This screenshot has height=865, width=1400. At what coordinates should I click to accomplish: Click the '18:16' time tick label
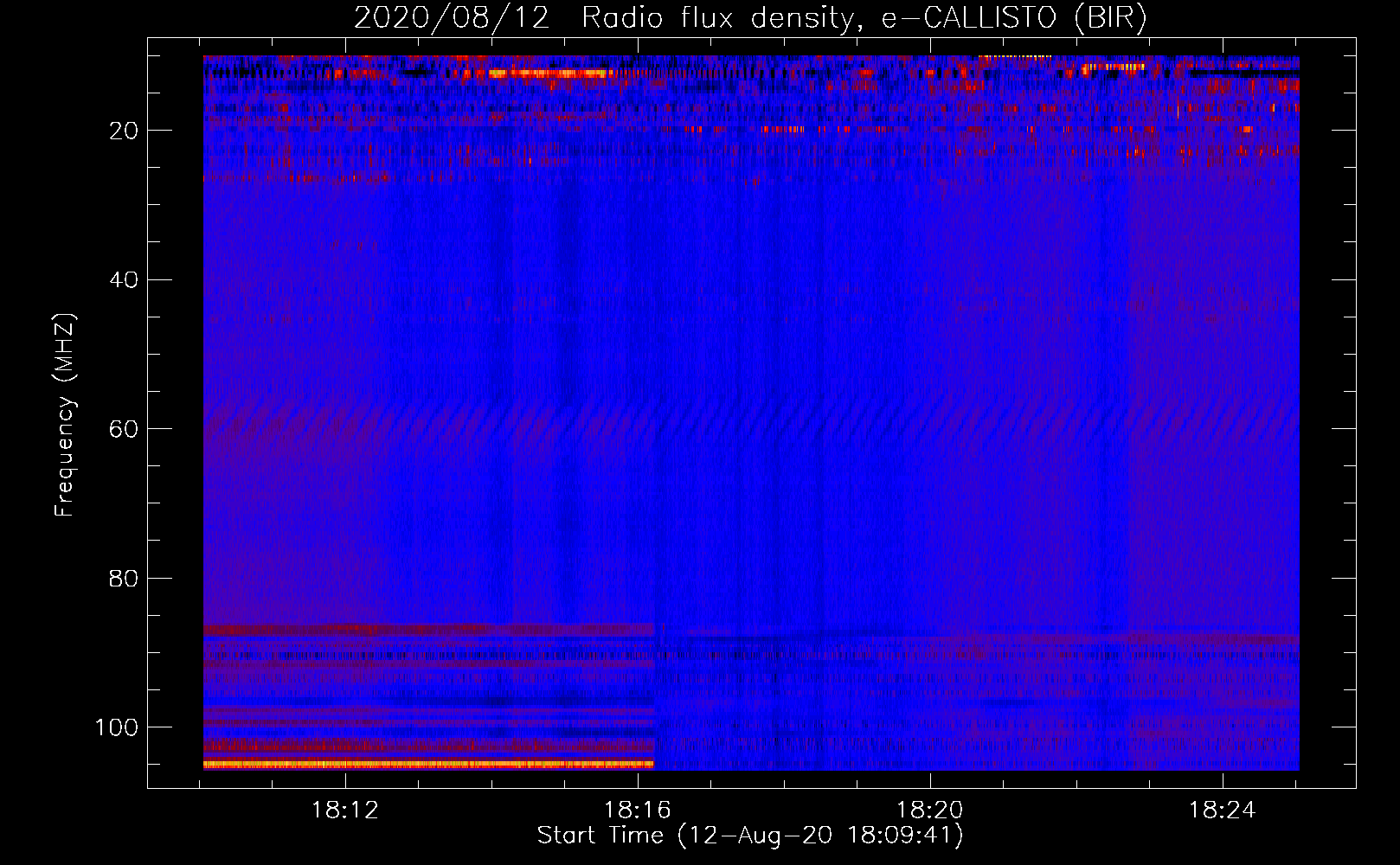(638, 811)
